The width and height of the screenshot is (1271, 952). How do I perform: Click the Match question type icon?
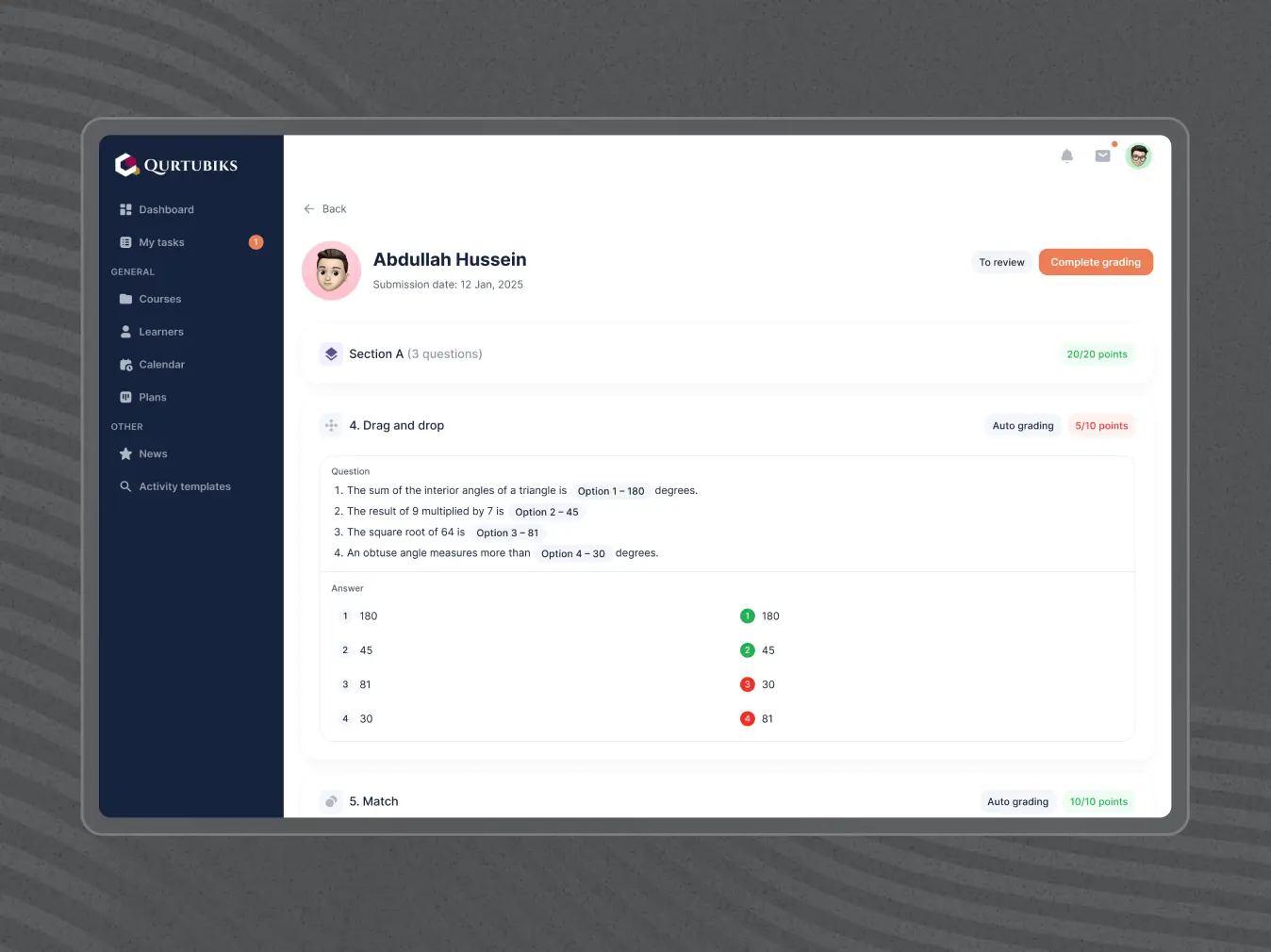coord(331,801)
